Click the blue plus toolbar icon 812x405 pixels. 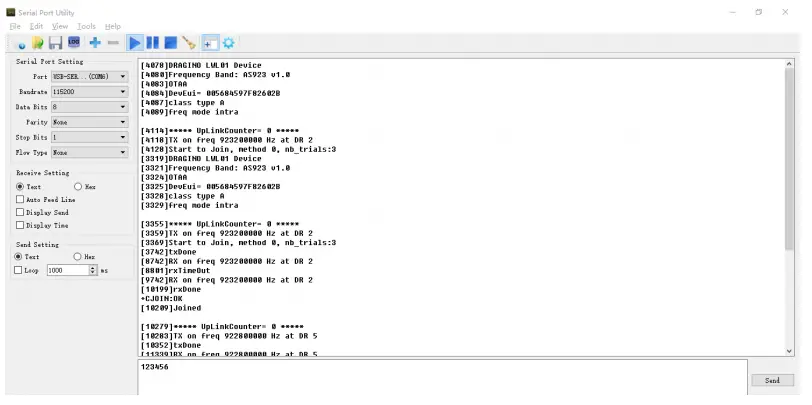pos(95,42)
